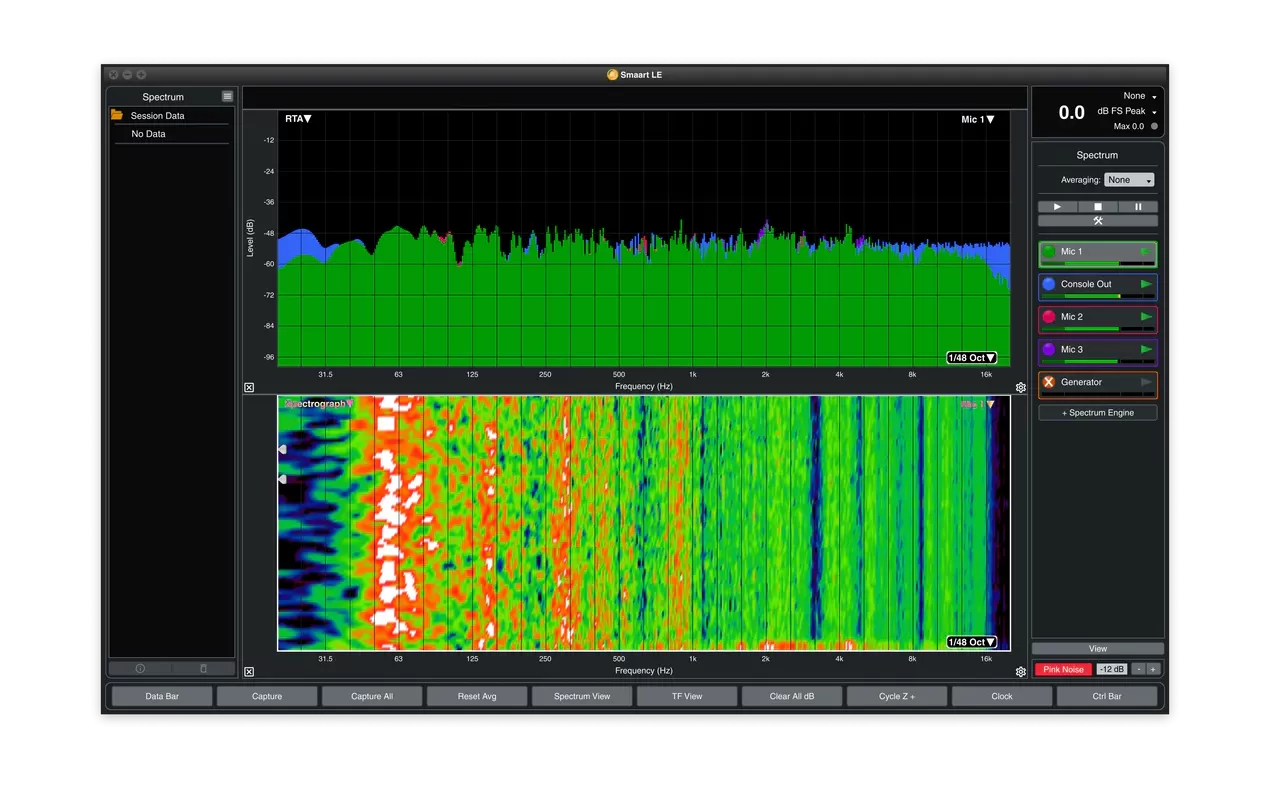The image size is (1270, 785).
Task: Switch to TF View
Action: tap(687, 696)
